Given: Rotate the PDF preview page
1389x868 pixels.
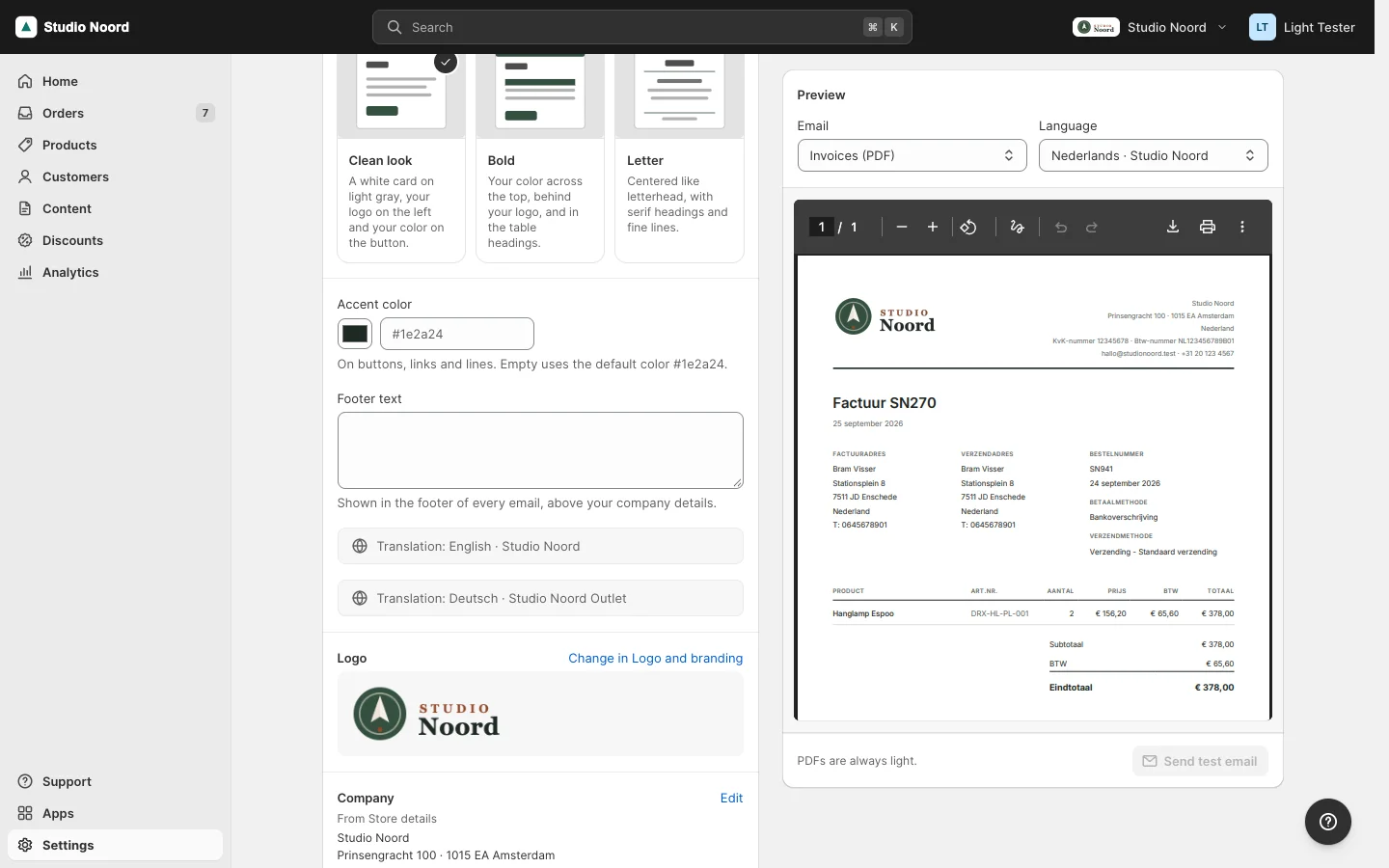Looking at the screenshot, I should tap(968, 228).
